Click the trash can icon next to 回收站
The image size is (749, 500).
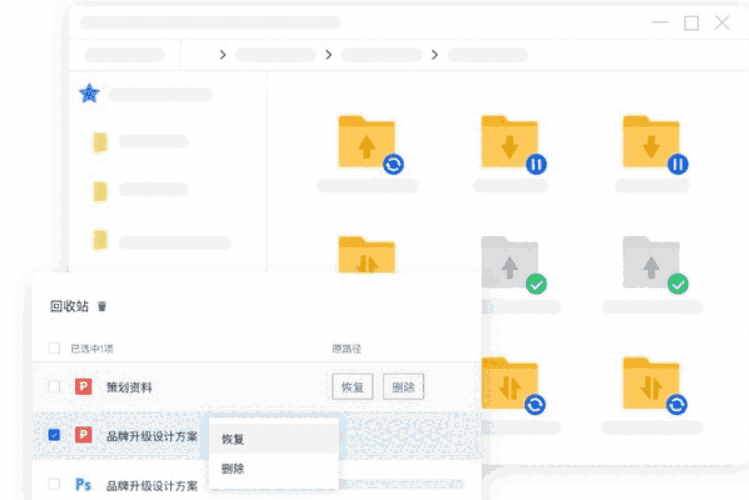click(102, 306)
